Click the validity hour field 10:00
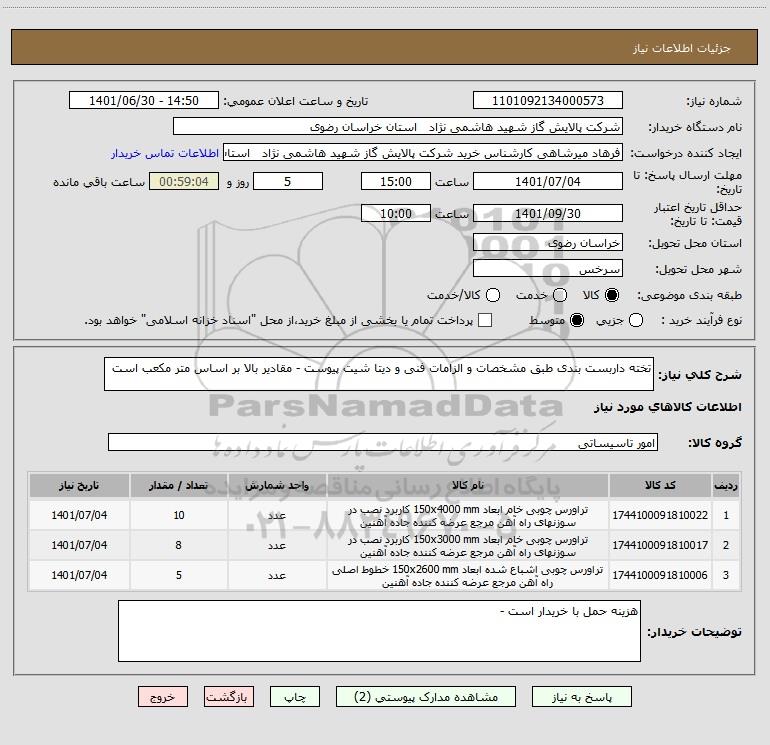Screen dimensions: 770x745 [x=396, y=213]
